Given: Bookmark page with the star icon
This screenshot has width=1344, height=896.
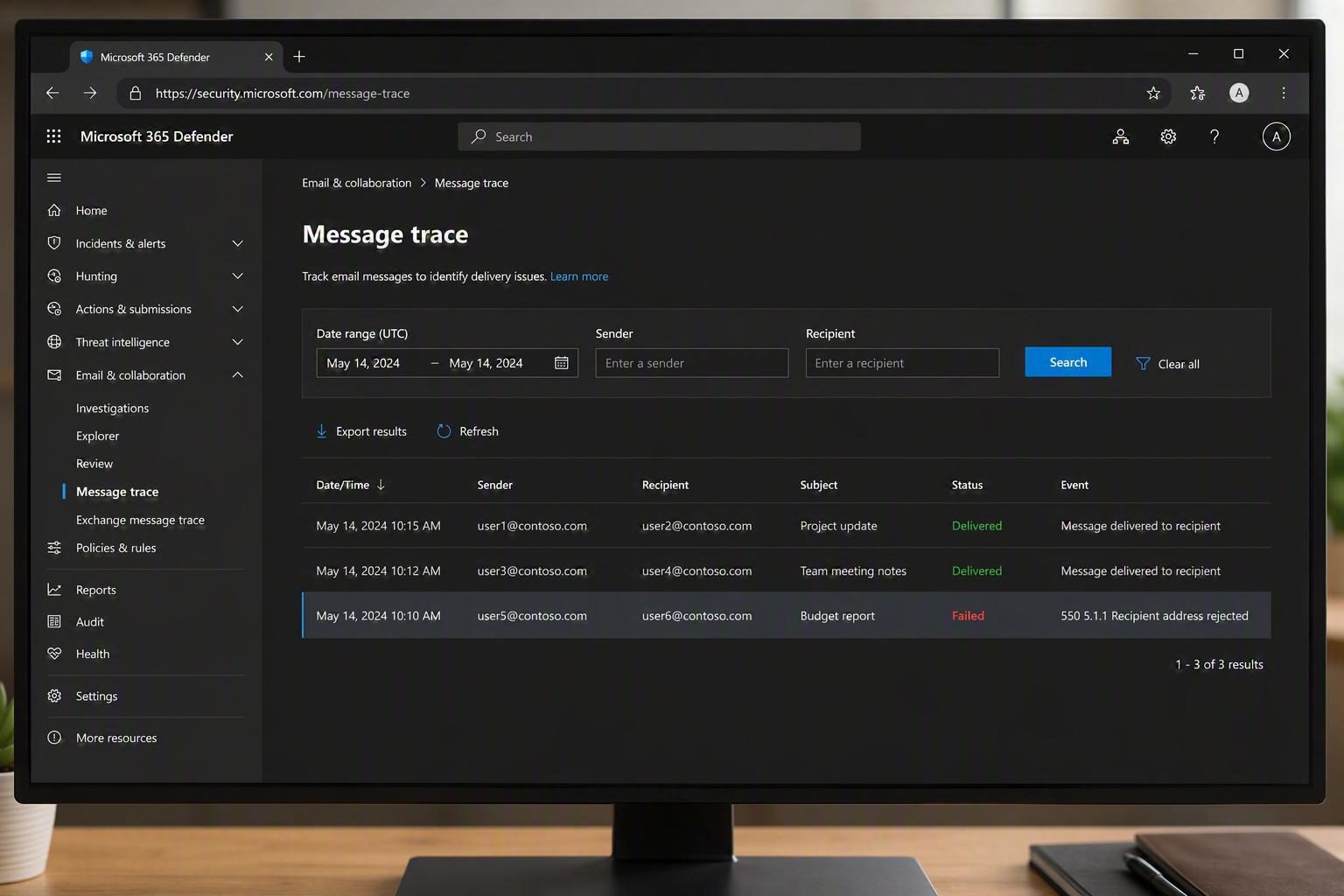Looking at the screenshot, I should [x=1153, y=93].
